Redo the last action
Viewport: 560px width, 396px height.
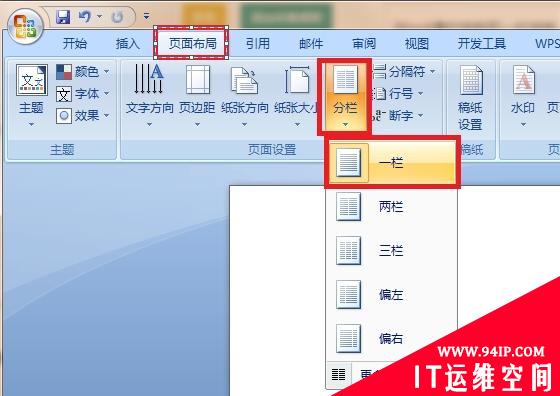pos(117,17)
